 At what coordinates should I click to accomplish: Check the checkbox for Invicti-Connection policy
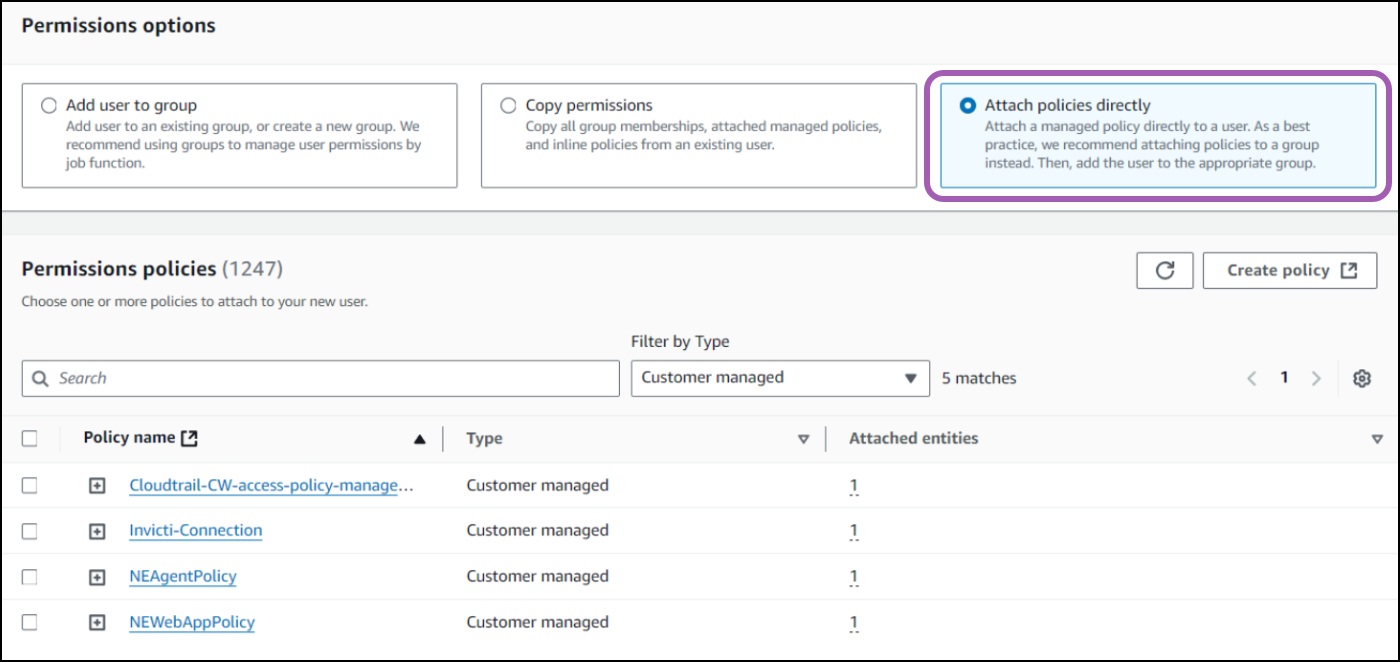(x=29, y=530)
